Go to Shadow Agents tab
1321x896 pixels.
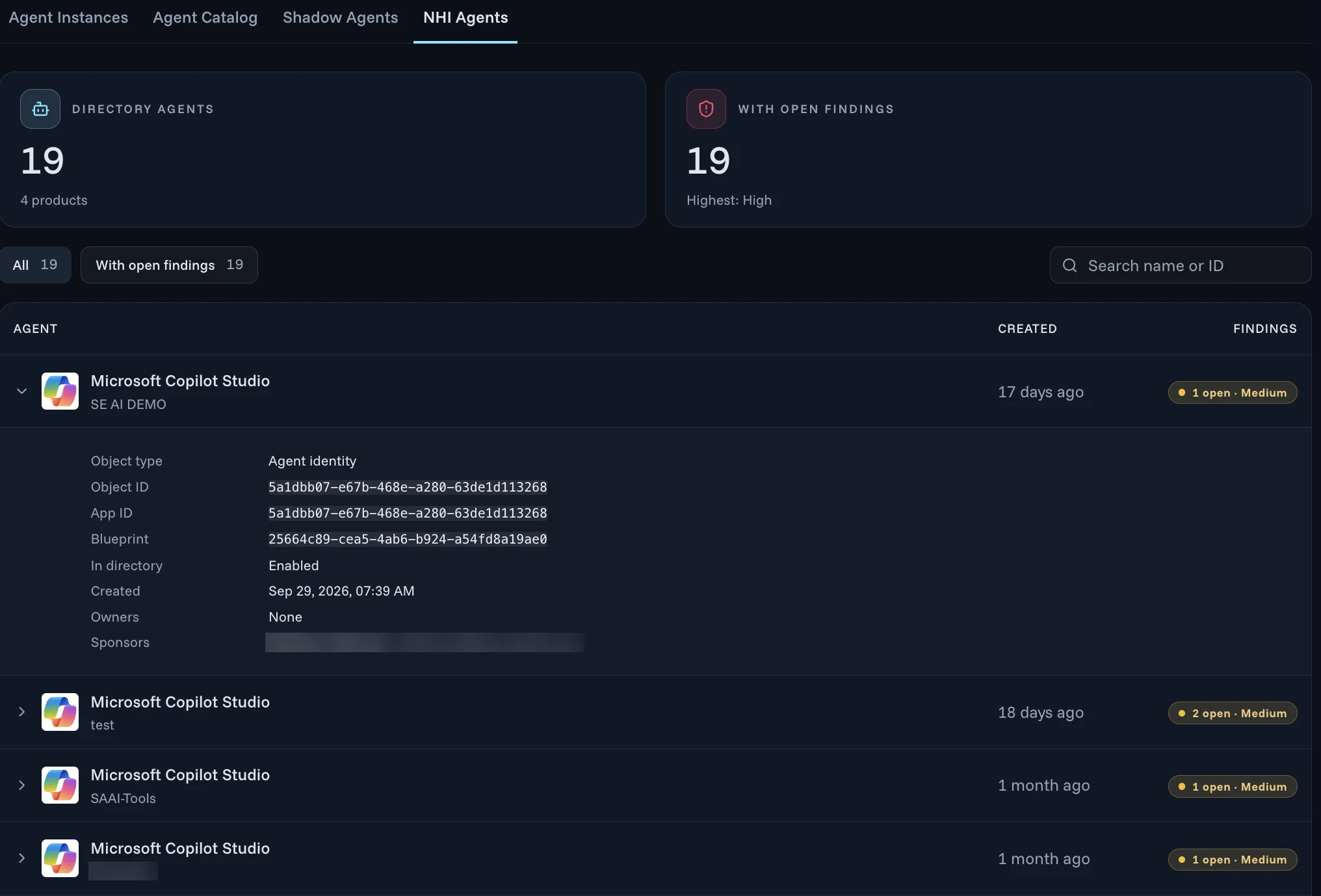tap(340, 18)
